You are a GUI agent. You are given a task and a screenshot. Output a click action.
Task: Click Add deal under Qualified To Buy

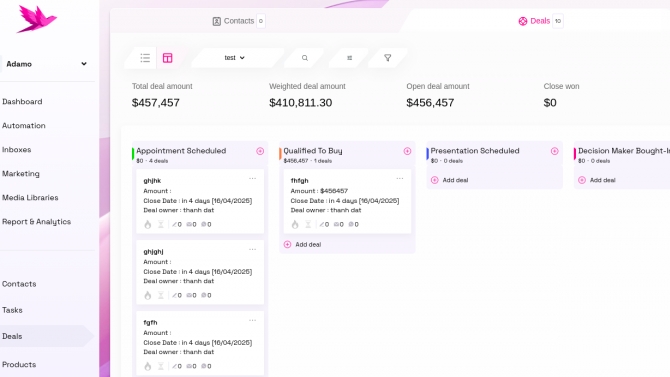(303, 244)
